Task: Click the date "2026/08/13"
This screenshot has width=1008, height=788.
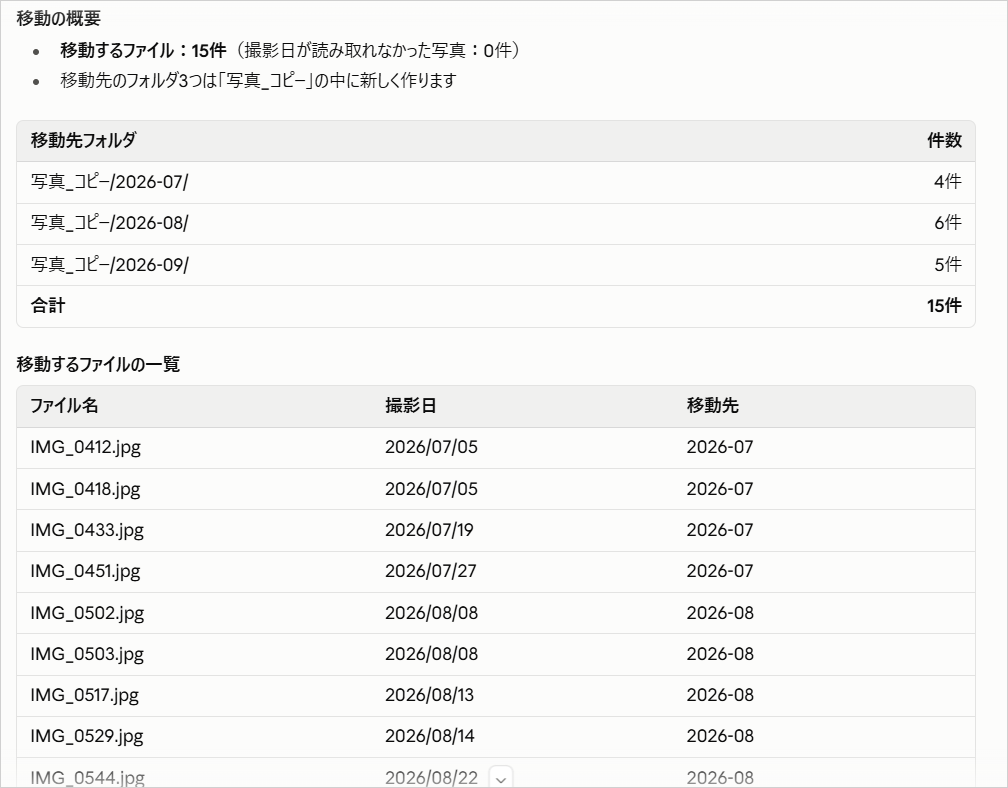Action: 429,695
